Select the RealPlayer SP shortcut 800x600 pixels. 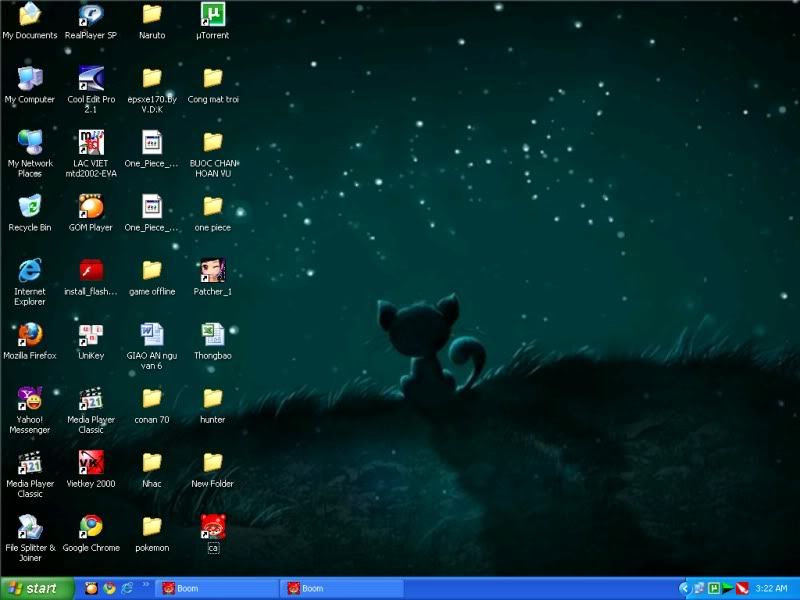pyautogui.click(x=91, y=20)
